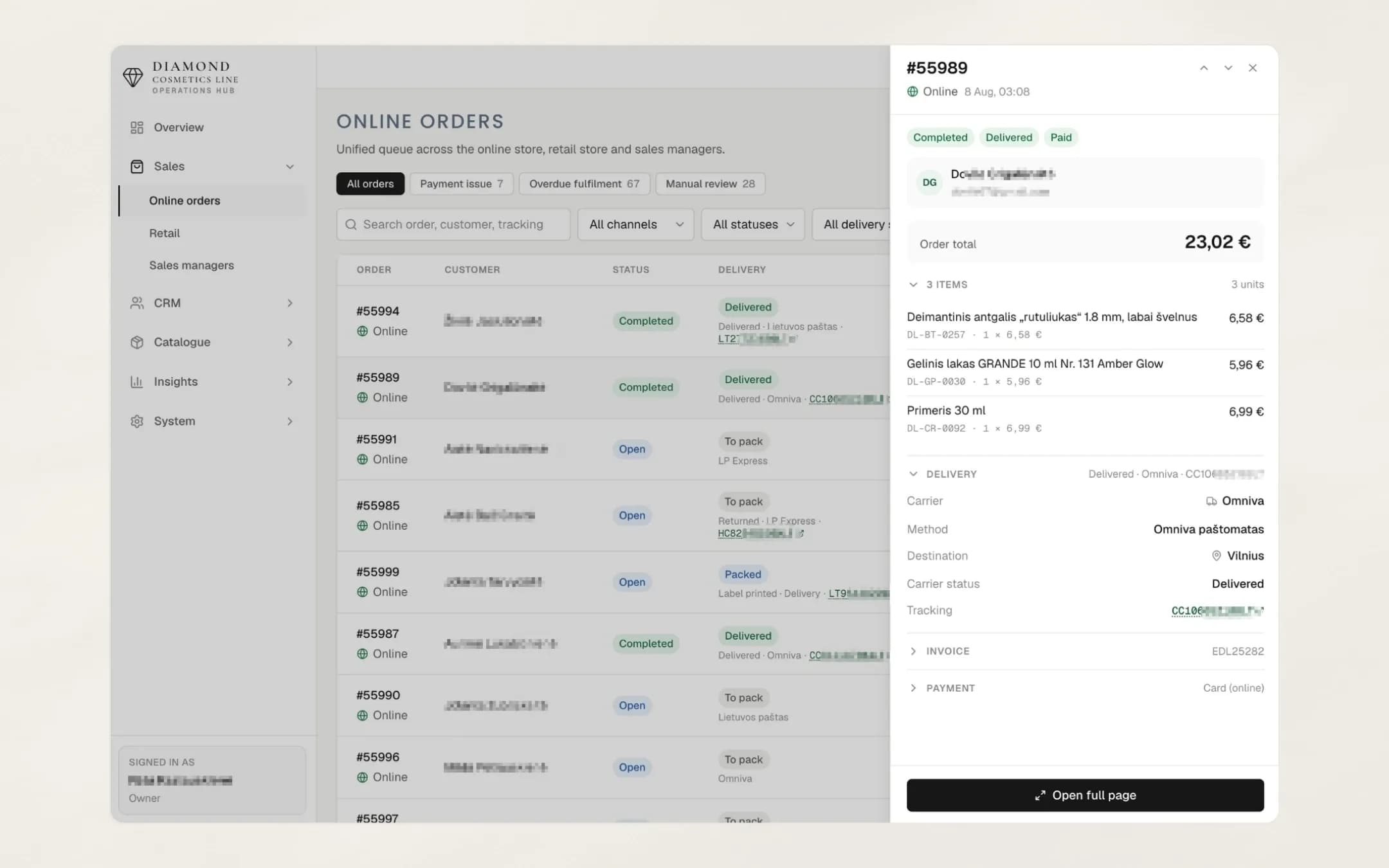Select the Manual review filter tab

coord(710,184)
